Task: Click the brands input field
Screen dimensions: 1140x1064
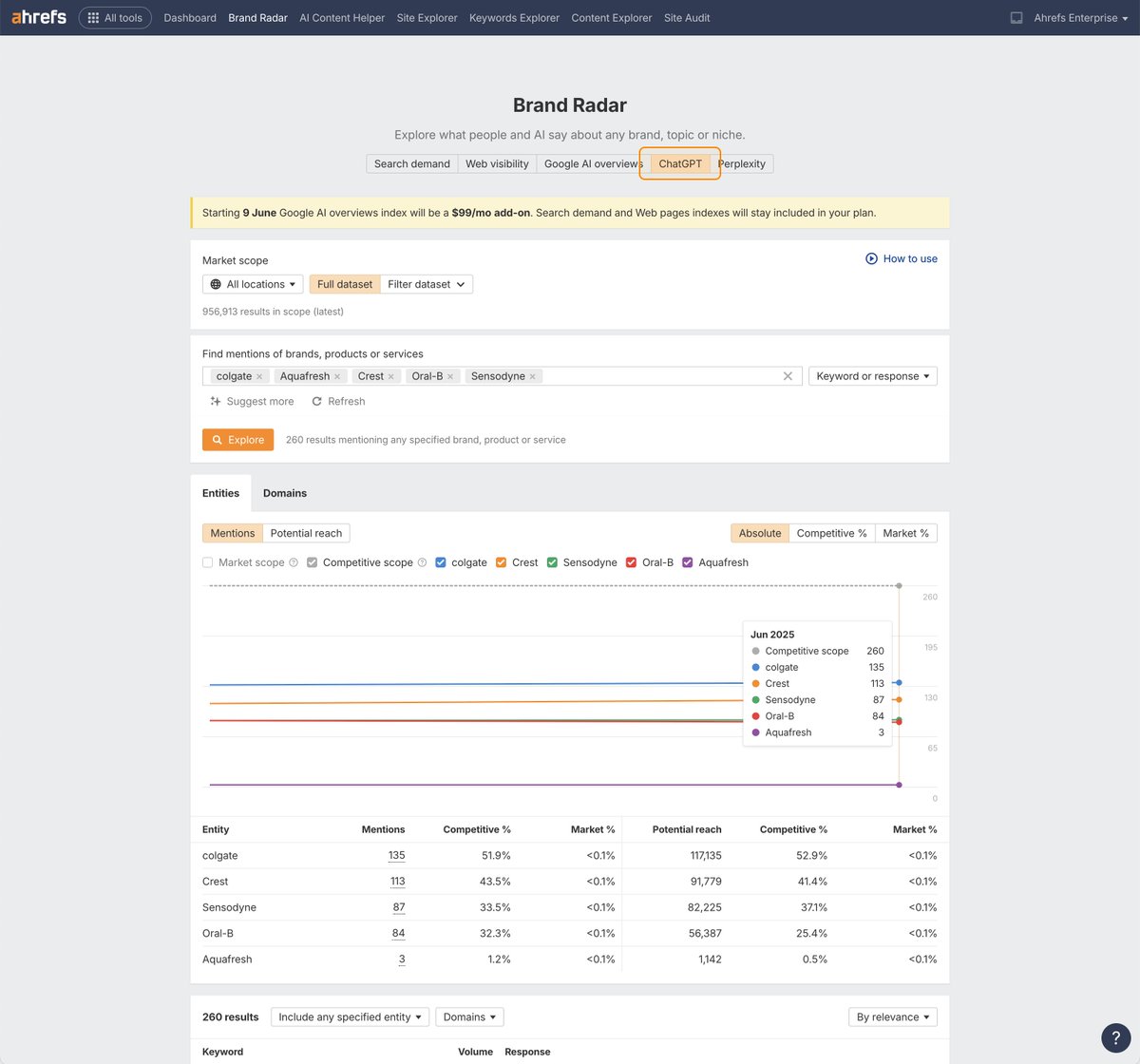Action: click(x=503, y=376)
